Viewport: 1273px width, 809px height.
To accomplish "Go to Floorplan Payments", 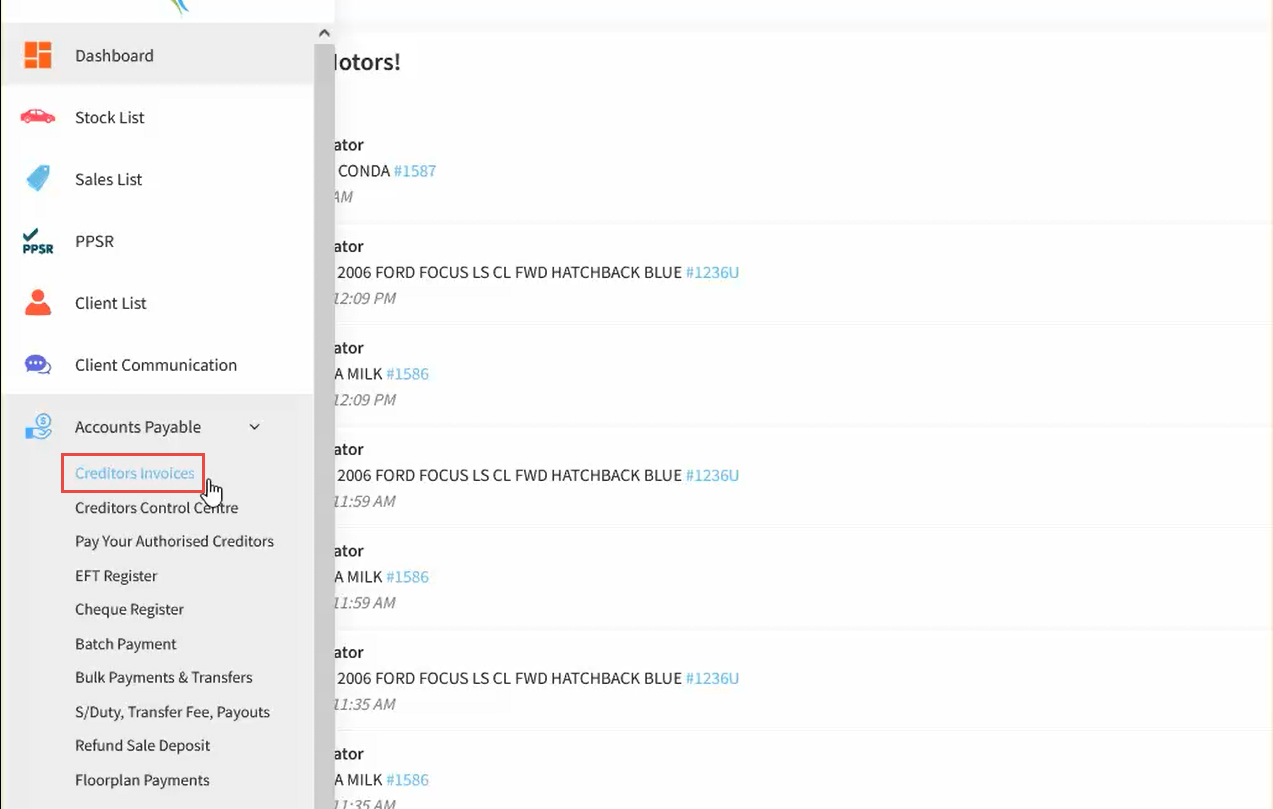I will pos(142,780).
